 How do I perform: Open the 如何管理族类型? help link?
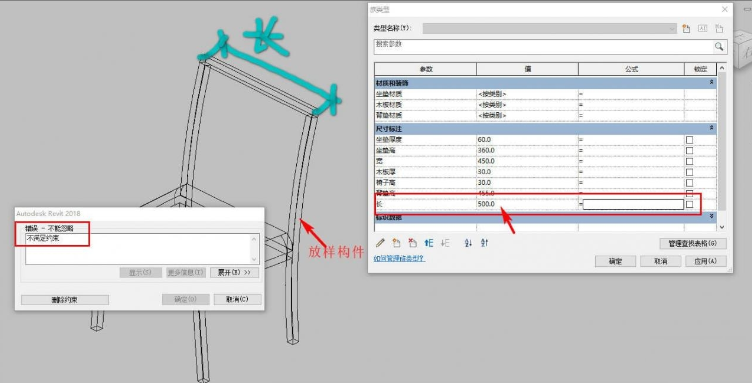click(399, 258)
